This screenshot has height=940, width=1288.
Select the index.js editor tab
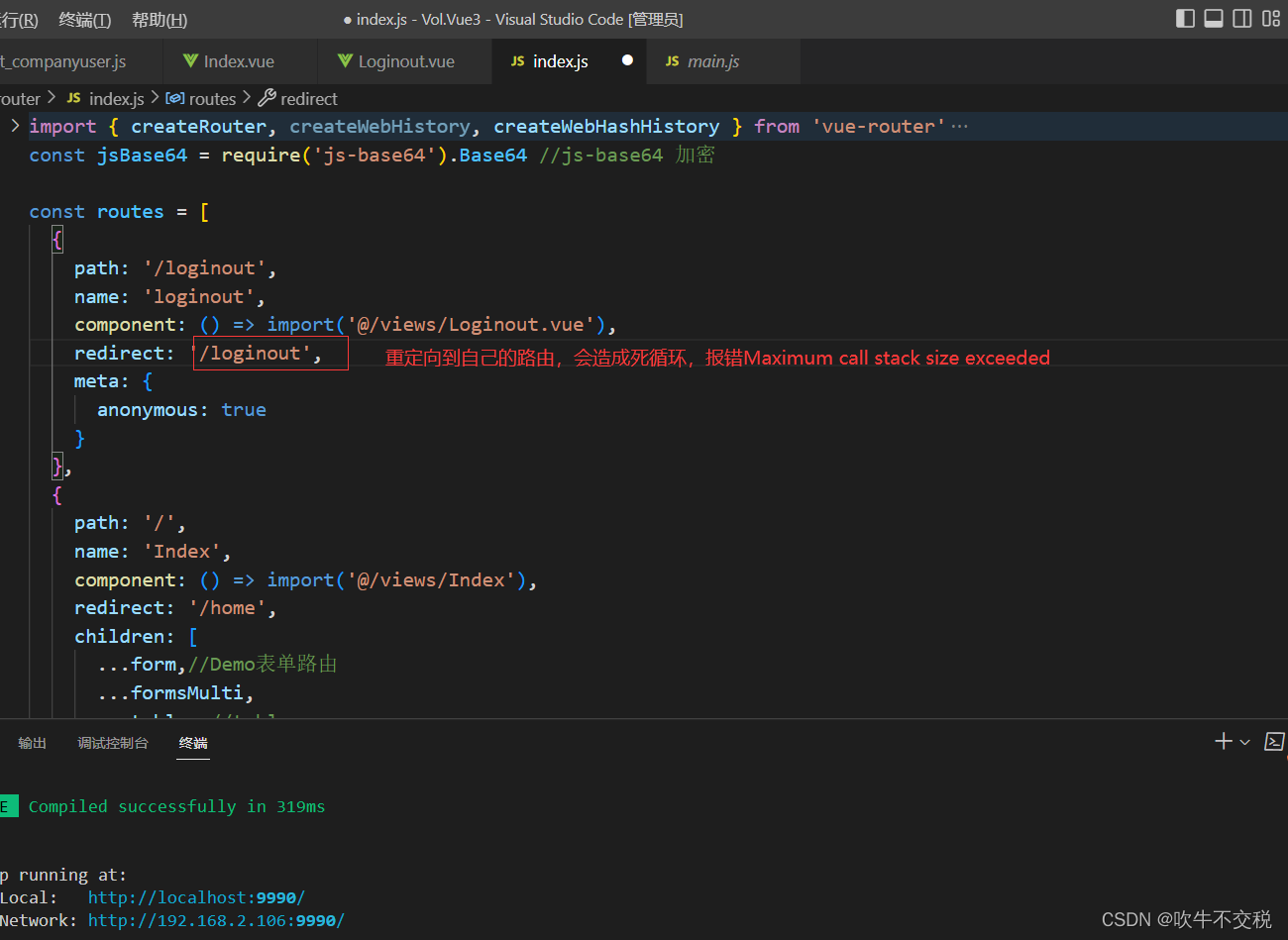[x=569, y=61]
